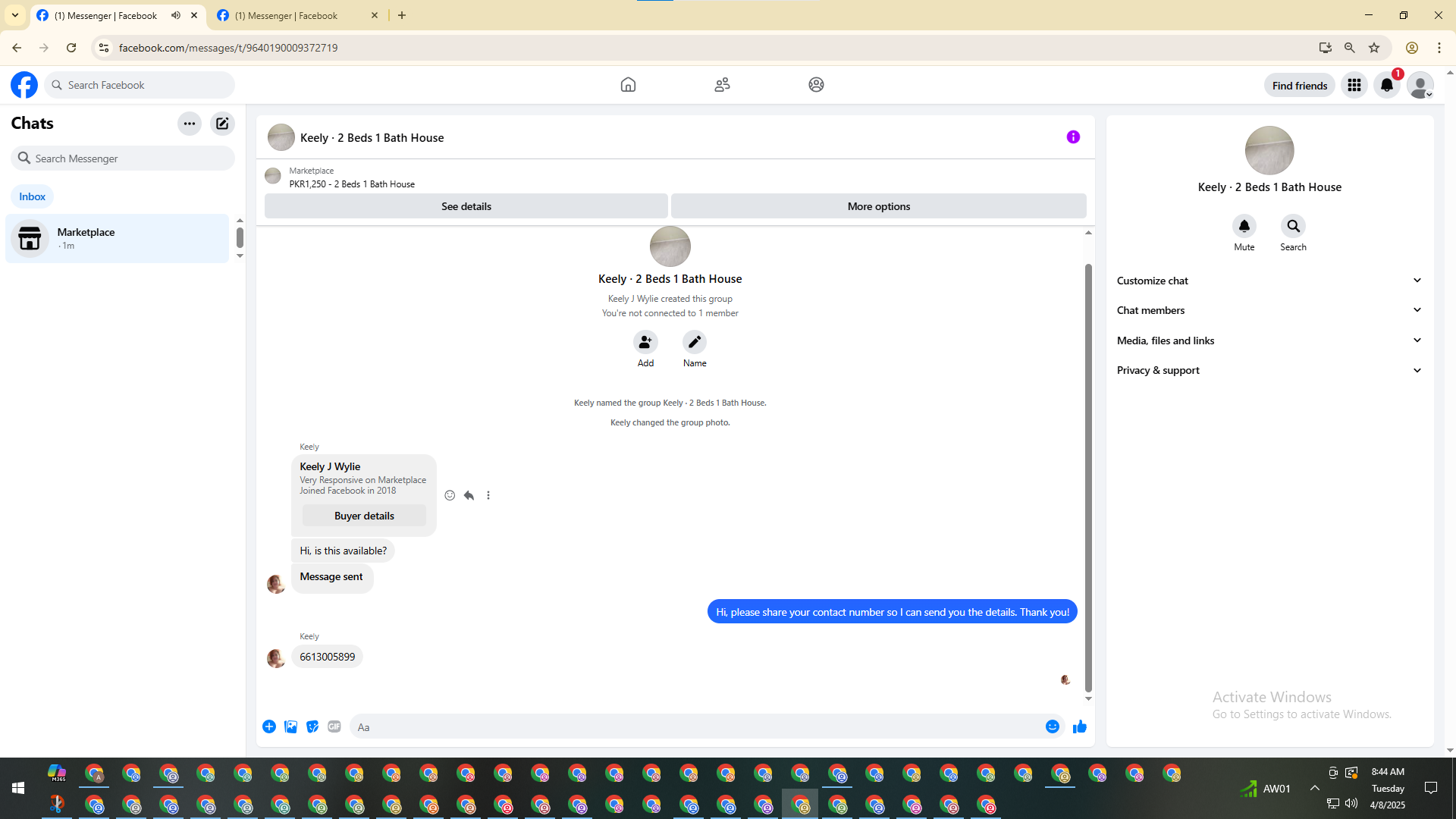Click the reply arrow next to Keely's message

click(469, 495)
